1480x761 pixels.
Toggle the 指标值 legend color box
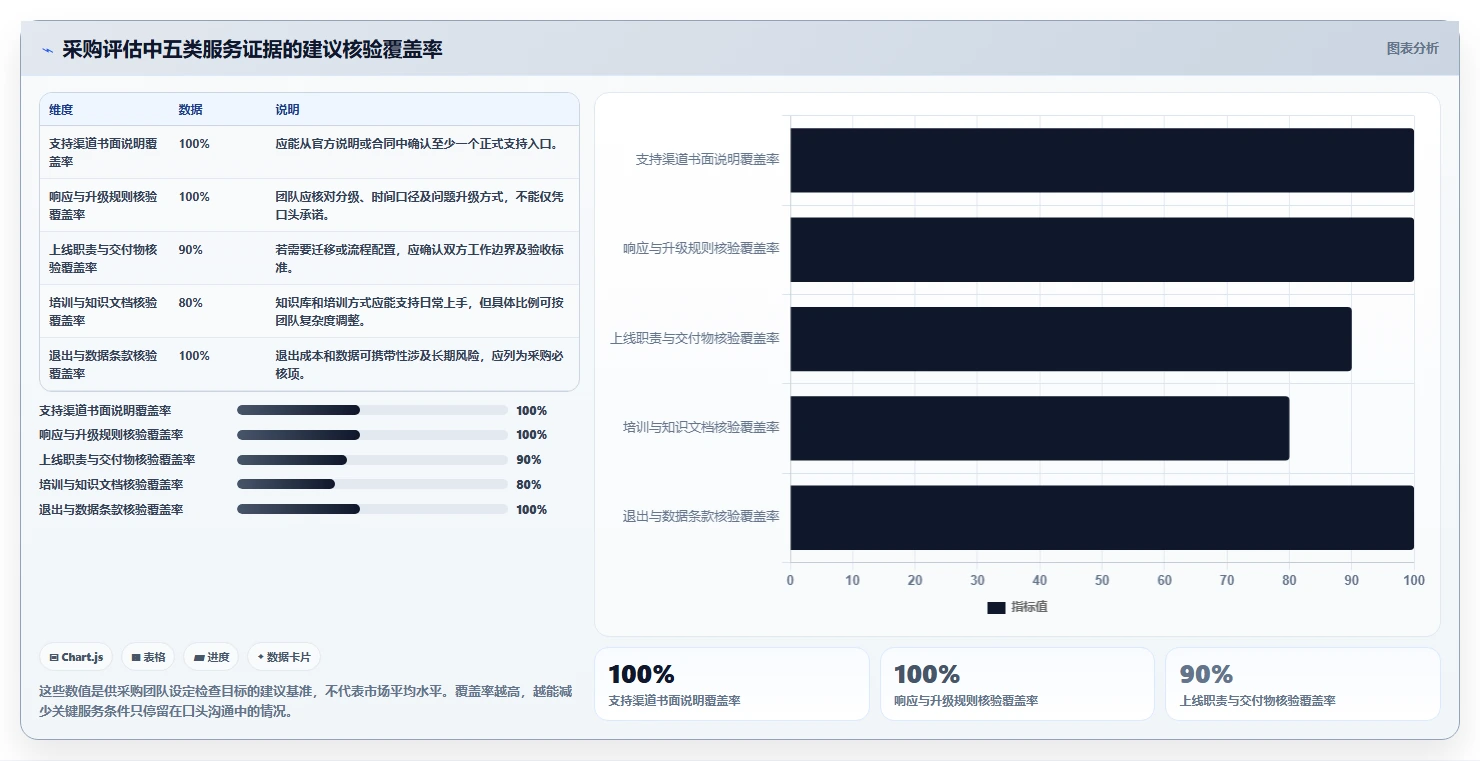(996, 607)
